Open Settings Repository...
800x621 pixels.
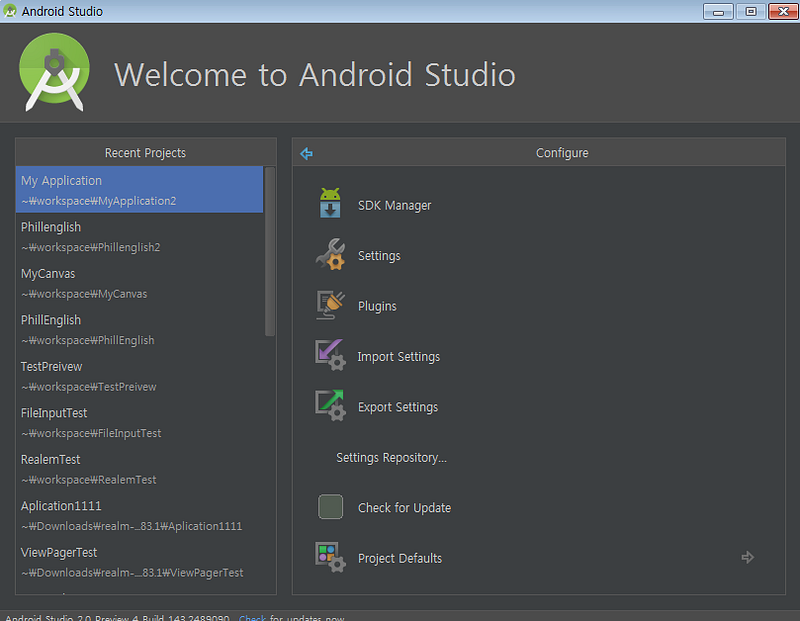coord(391,458)
